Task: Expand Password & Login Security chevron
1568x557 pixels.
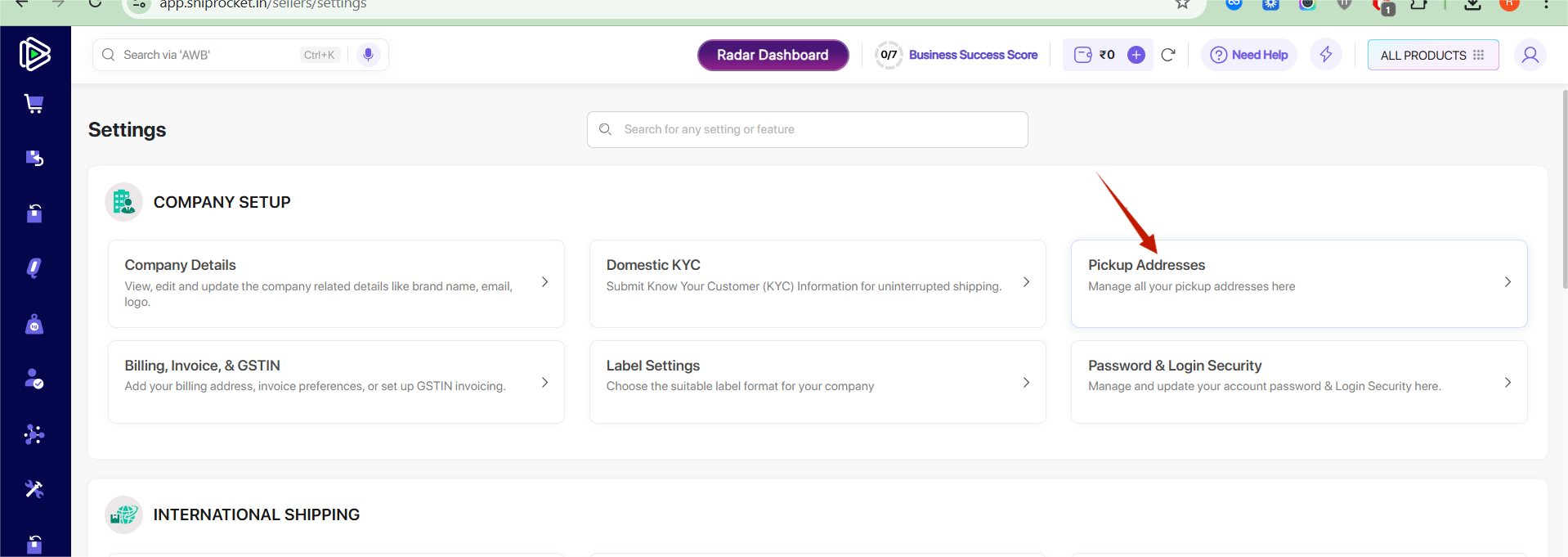Action: tap(1508, 383)
